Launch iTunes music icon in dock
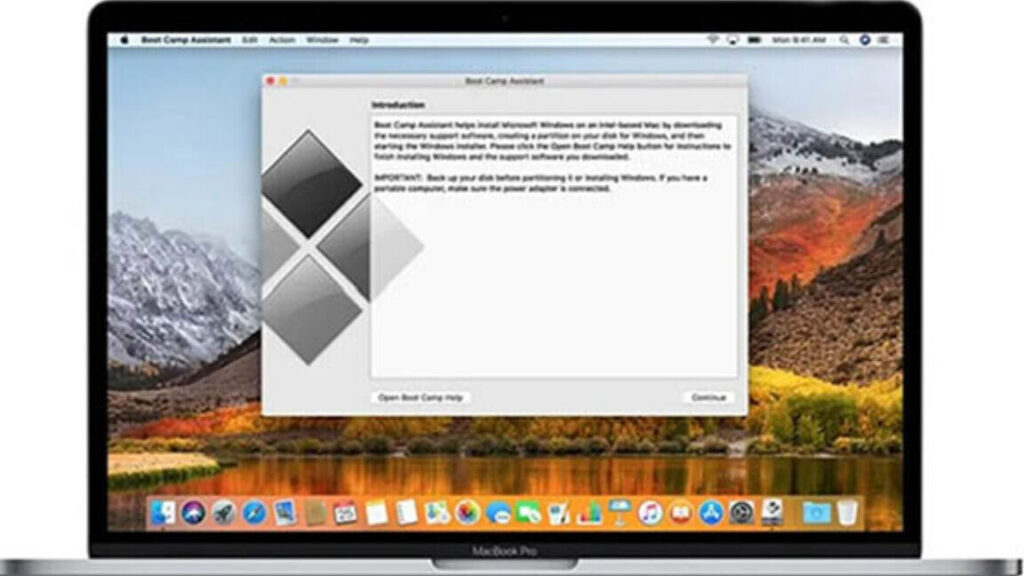The height and width of the screenshot is (576, 1024). [x=650, y=513]
